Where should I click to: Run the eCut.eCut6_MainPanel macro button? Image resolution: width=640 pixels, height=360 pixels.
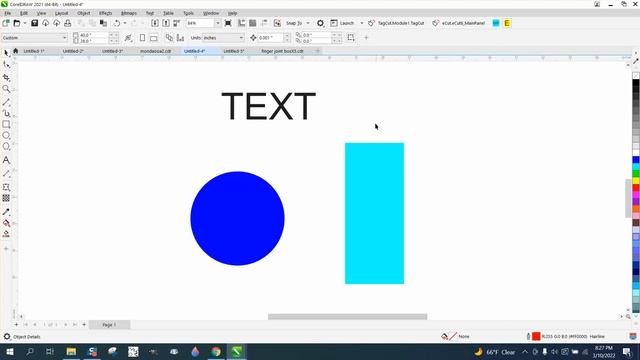pos(458,23)
